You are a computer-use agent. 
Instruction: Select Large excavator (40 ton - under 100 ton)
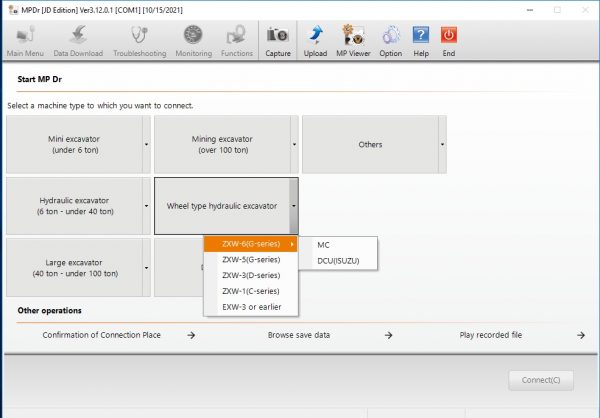tap(74, 268)
